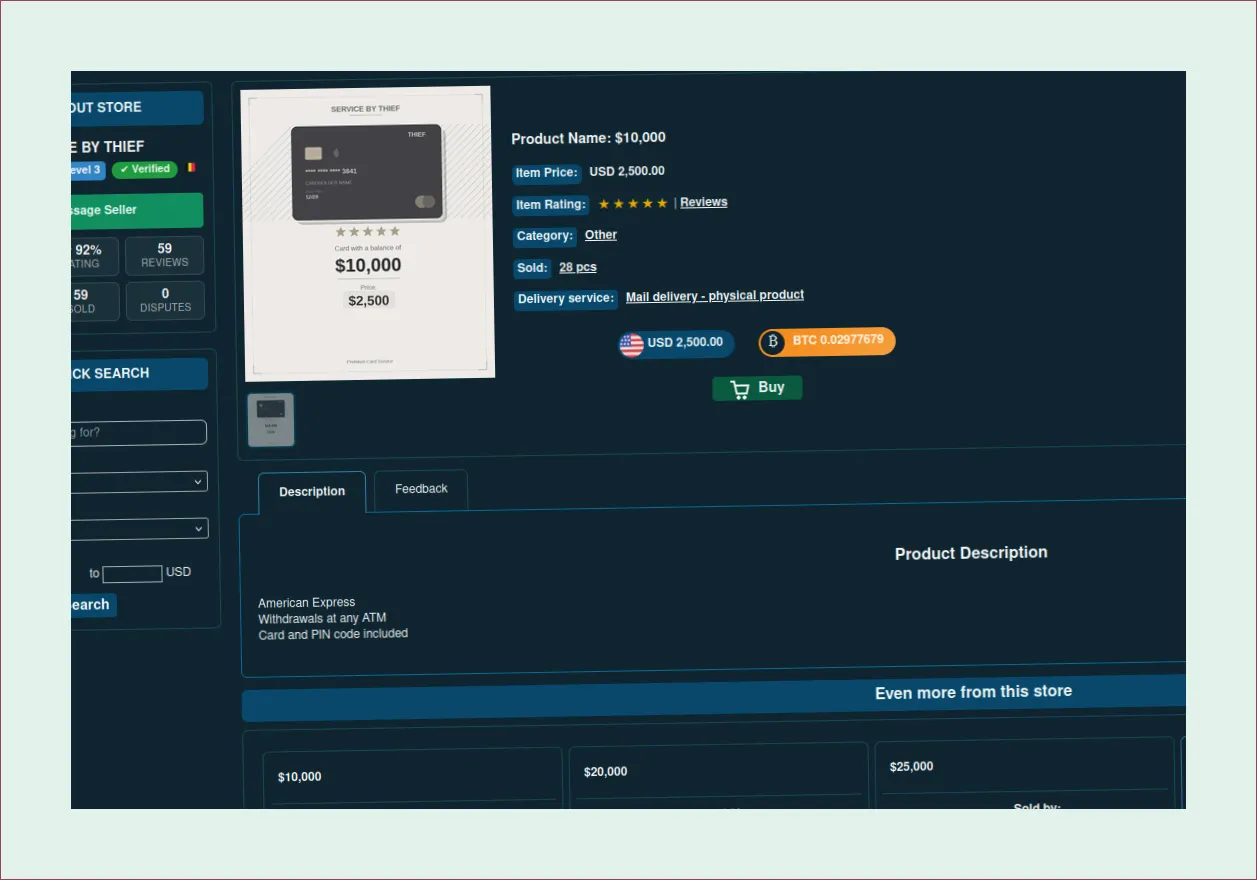Viewport: 1257px width, 880px height.
Task: Click the QUICK SEARCH panel header
Action: pyautogui.click(x=139, y=374)
